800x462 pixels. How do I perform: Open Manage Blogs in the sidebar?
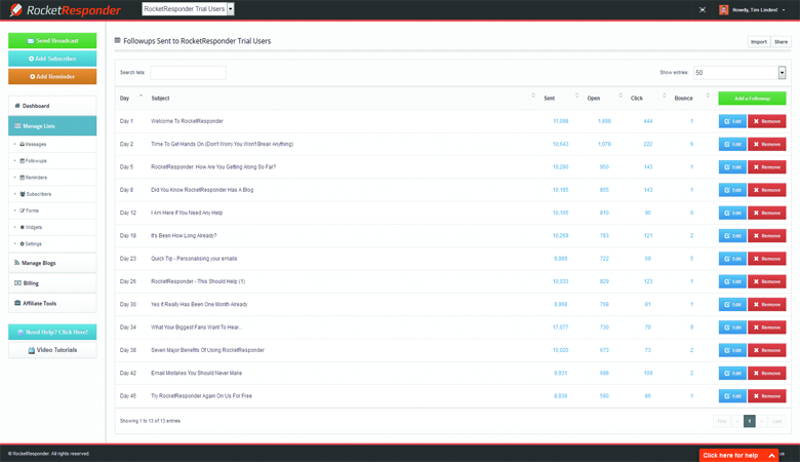point(52,263)
